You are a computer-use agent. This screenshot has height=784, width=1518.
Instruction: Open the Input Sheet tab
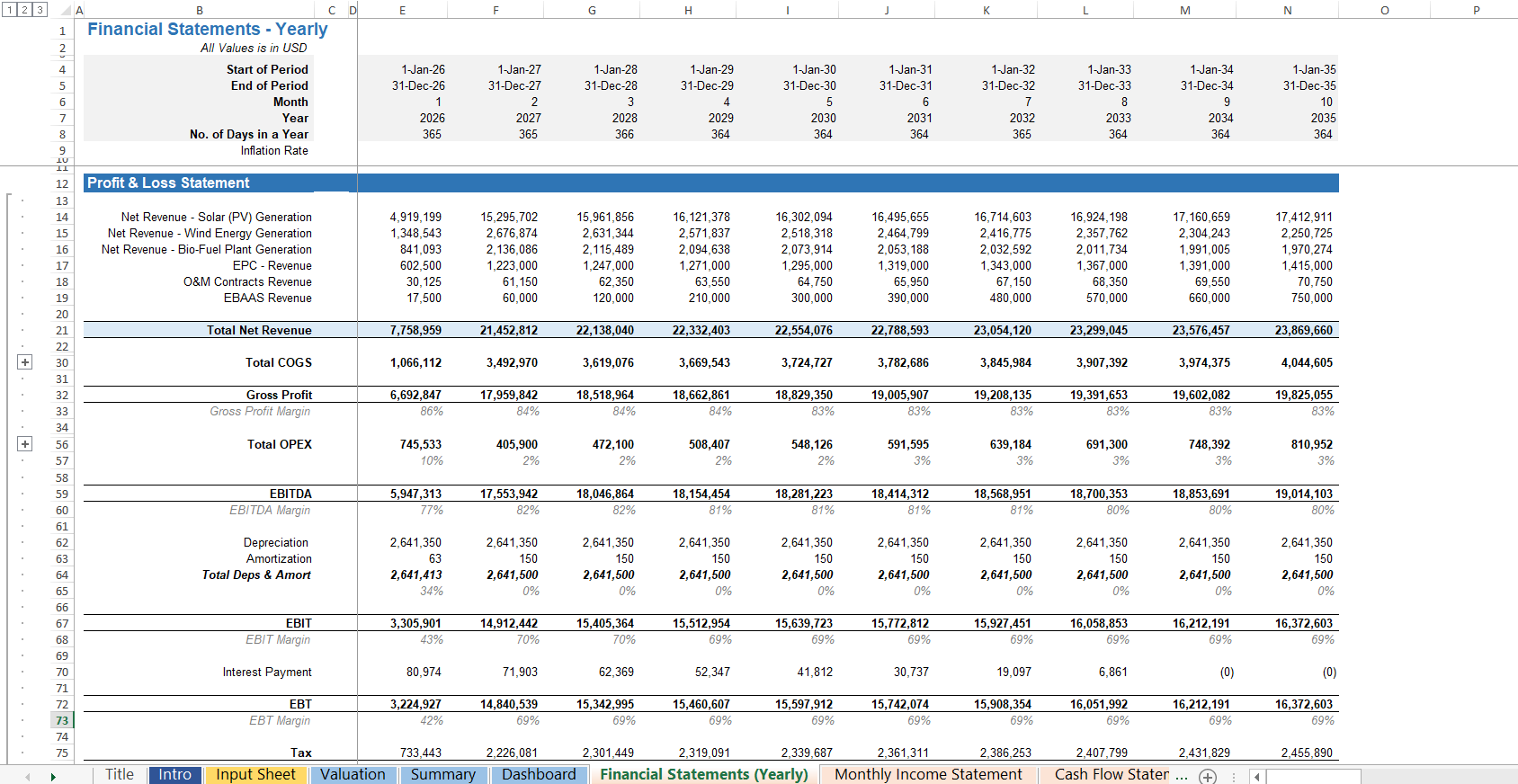(x=255, y=775)
